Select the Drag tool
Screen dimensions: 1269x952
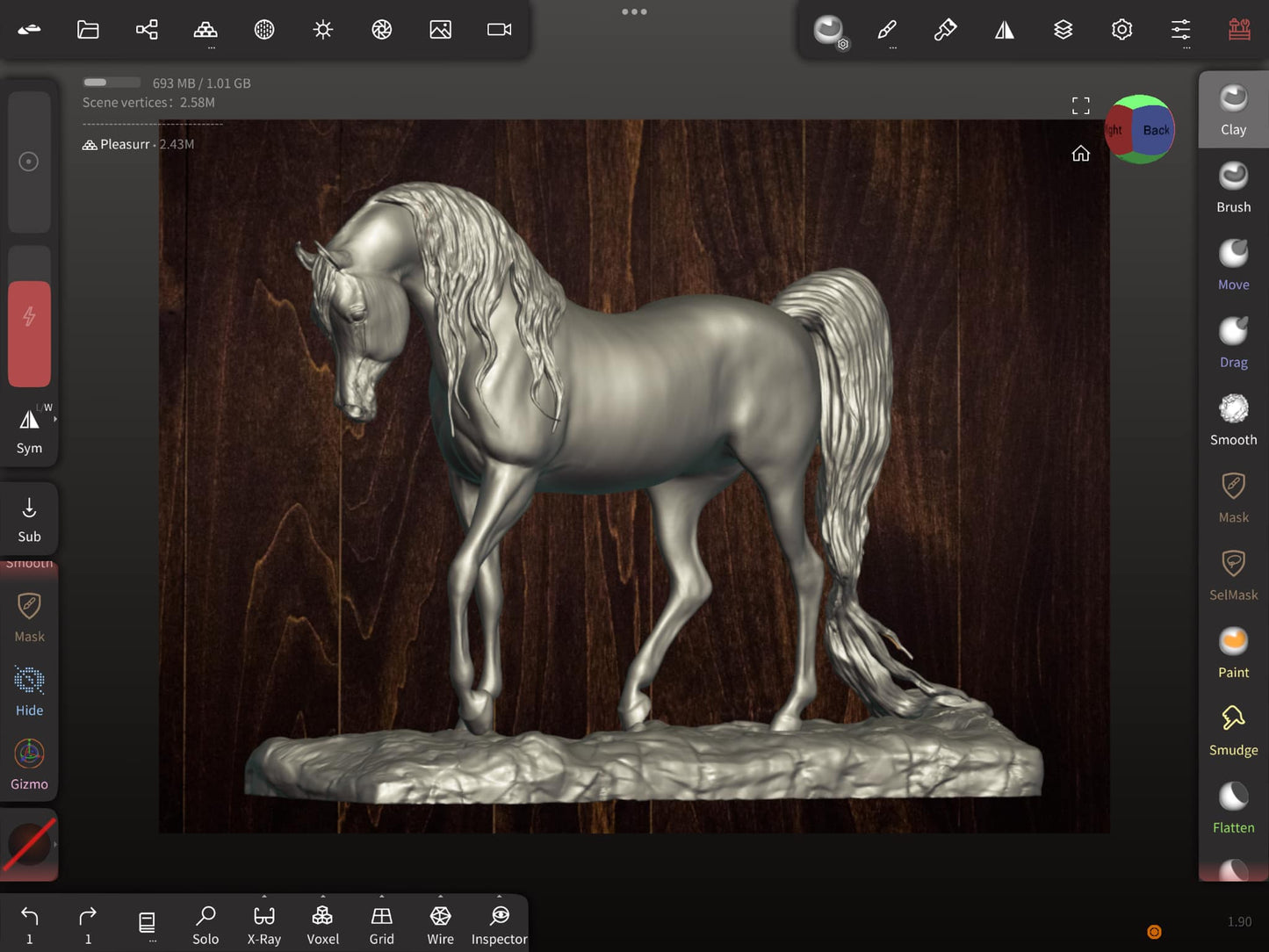coord(1233,343)
